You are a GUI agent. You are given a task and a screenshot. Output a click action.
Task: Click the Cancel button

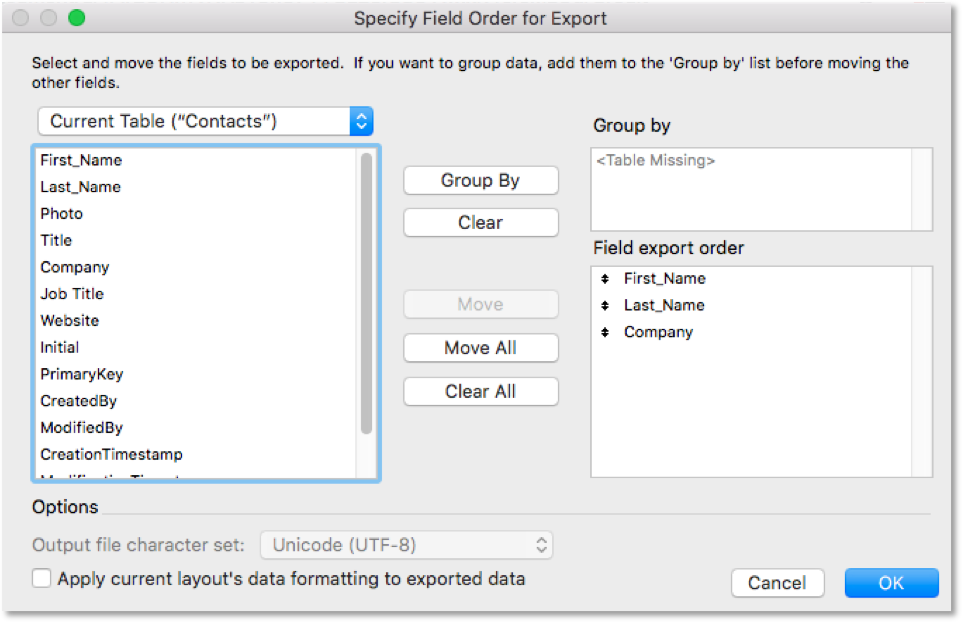tap(777, 583)
